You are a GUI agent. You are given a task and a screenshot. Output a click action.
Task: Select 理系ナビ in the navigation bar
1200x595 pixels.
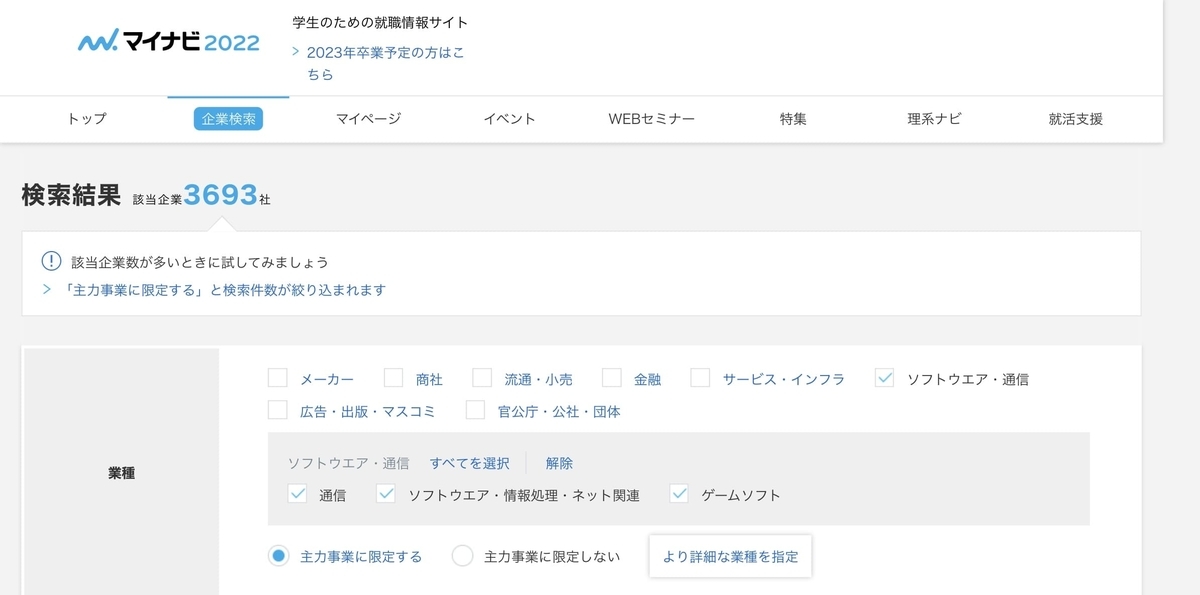click(936, 118)
